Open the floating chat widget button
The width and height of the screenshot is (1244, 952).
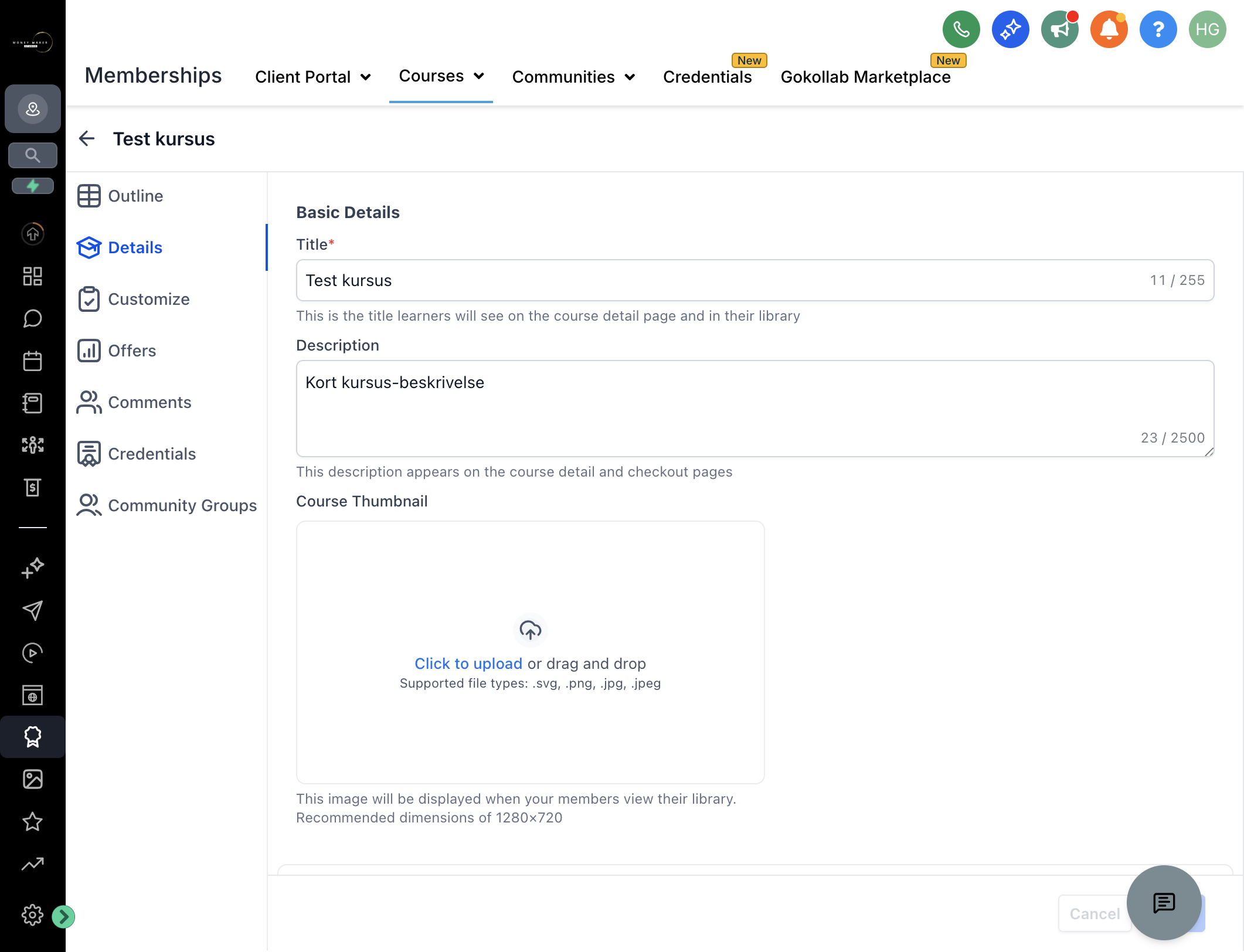point(1164,903)
